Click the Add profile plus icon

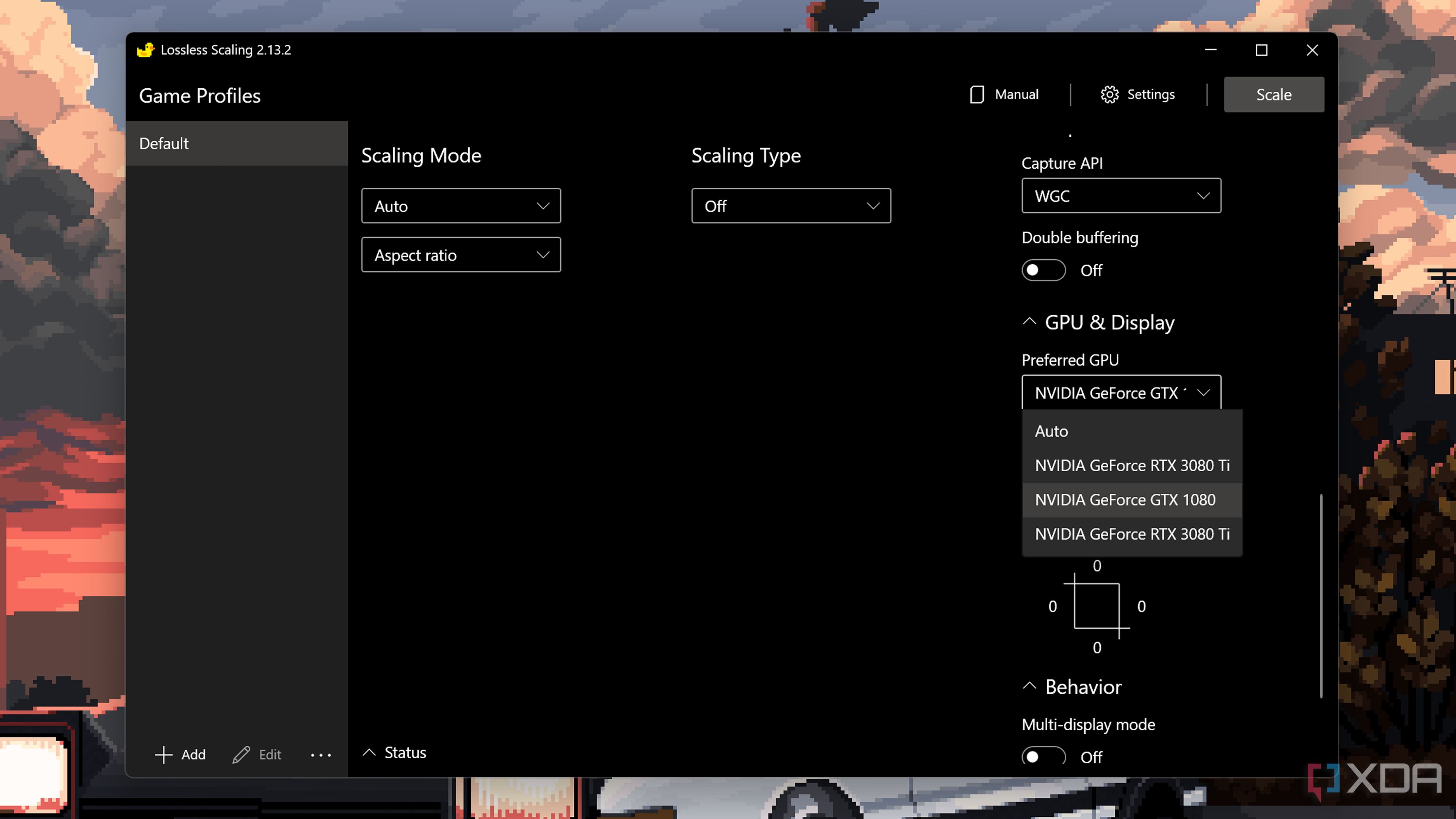point(163,755)
